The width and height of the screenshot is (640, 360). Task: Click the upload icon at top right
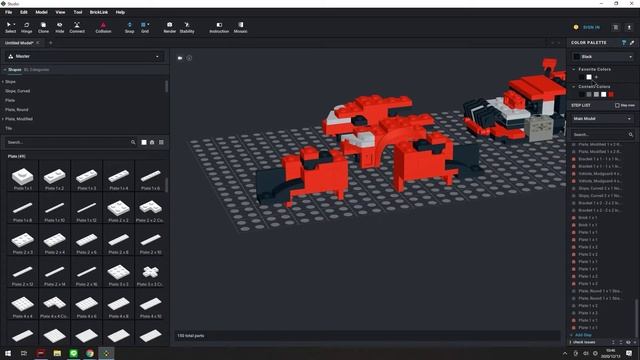click(x=629, y=27)
